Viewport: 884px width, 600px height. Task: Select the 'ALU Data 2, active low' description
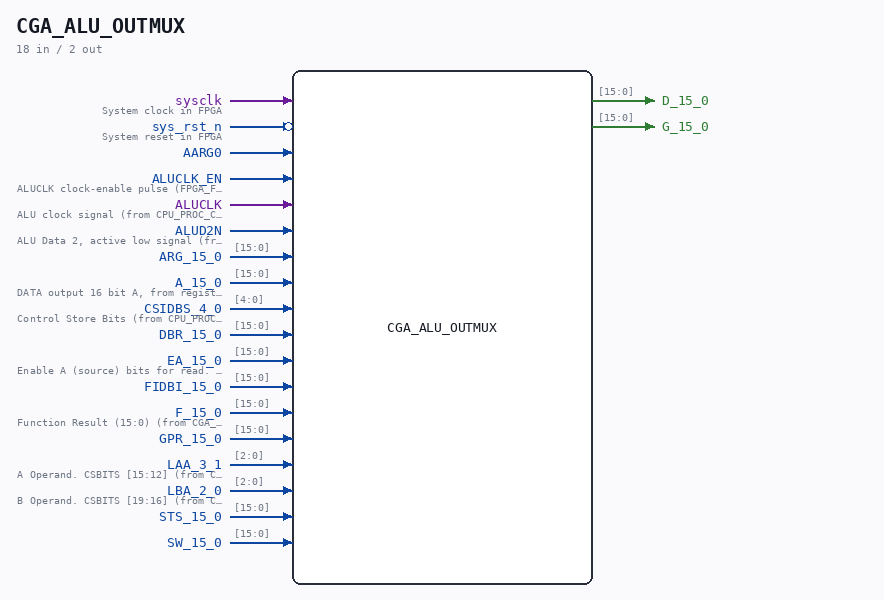(x=120, y=240)
